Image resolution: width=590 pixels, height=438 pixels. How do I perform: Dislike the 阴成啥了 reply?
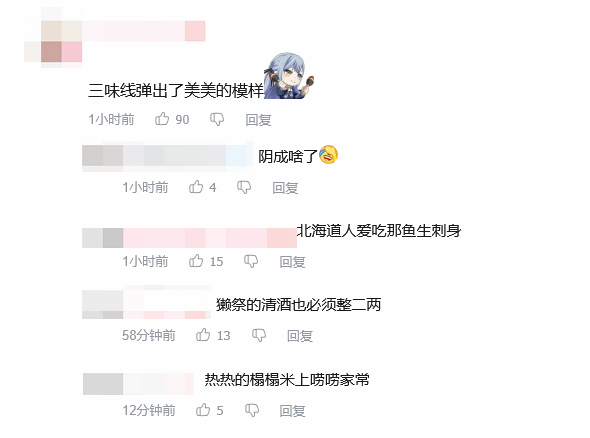click(244, 187)
